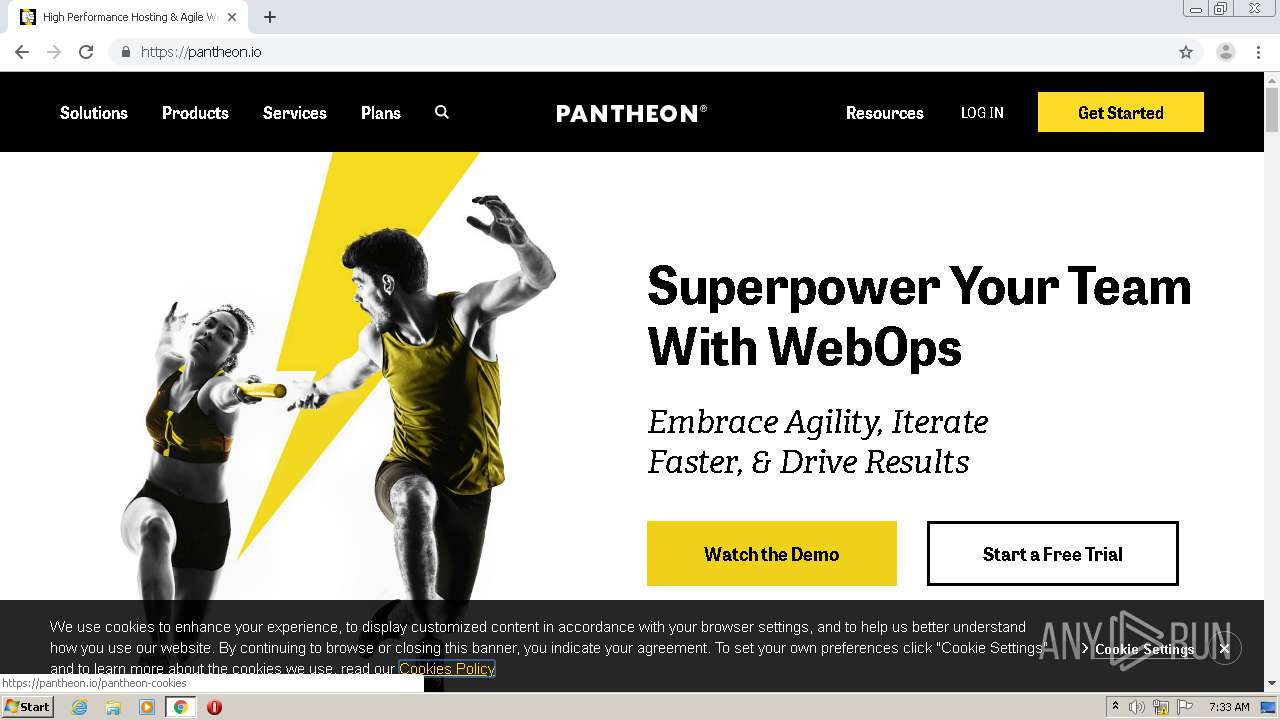Dismiss the cookie banner with X
Image resolution: width=1280 pixels, height=720 pixels.
1224,648
